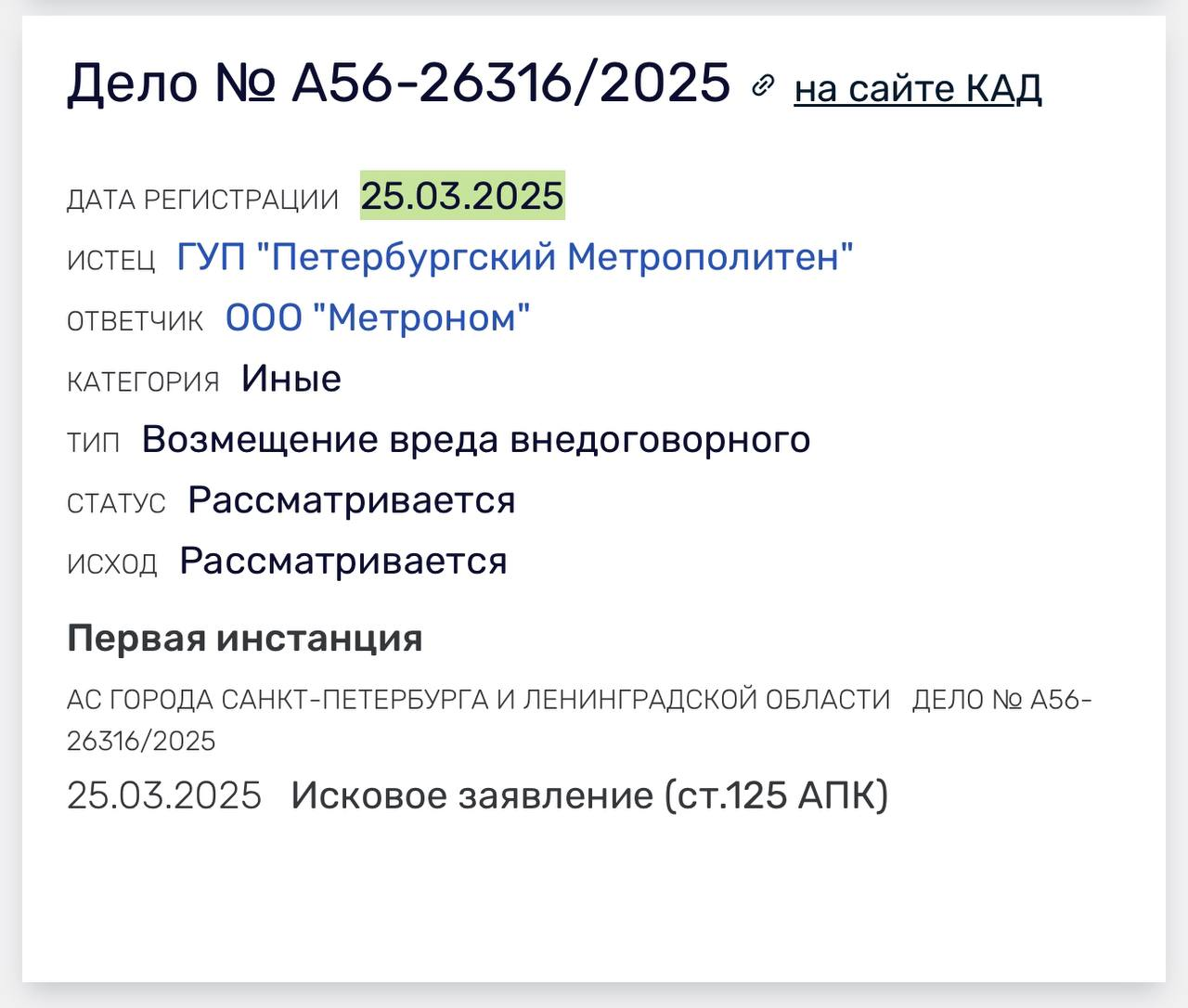Click the case title Дело № А56-26316/2025
The height and width of the screenshot is (1008, 1188).
(x=399, y=82)
